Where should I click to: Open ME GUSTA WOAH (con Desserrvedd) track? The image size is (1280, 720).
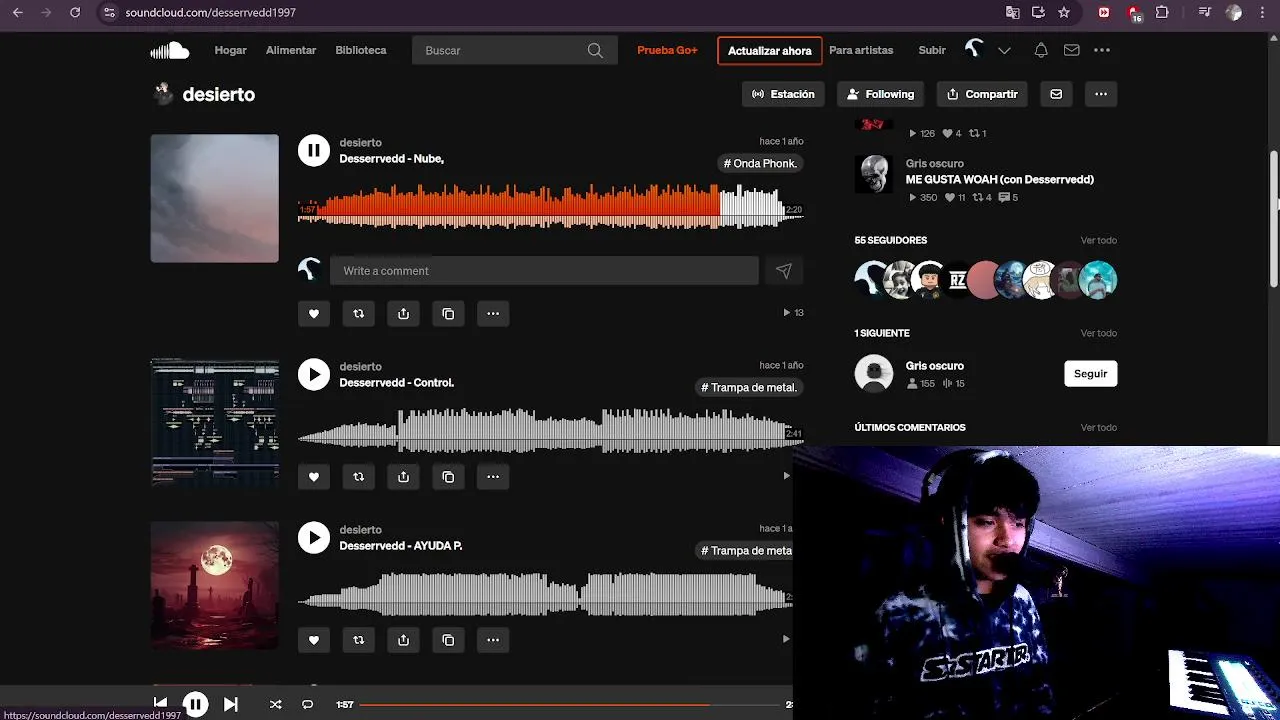pyautogui.click(x=999, y=180)
